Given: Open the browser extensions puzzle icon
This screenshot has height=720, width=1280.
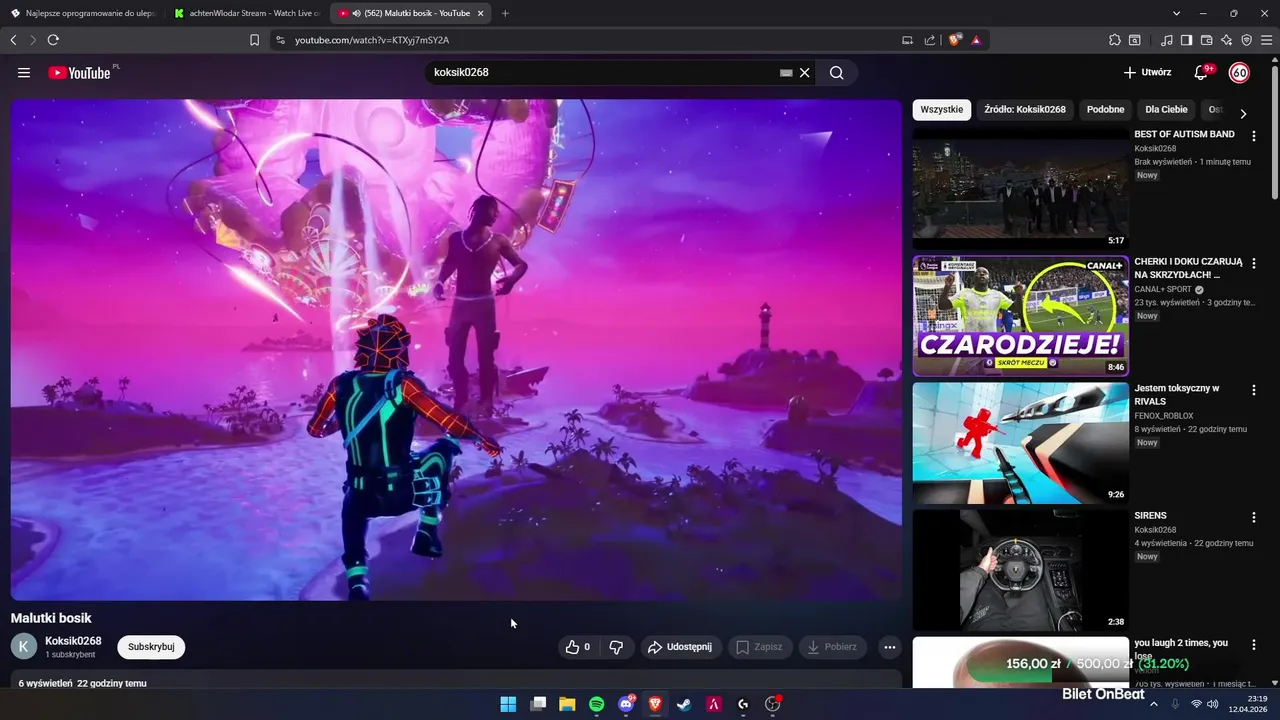Looking at the screenshot, I should pyautogui.click(x=1115, y=40).
